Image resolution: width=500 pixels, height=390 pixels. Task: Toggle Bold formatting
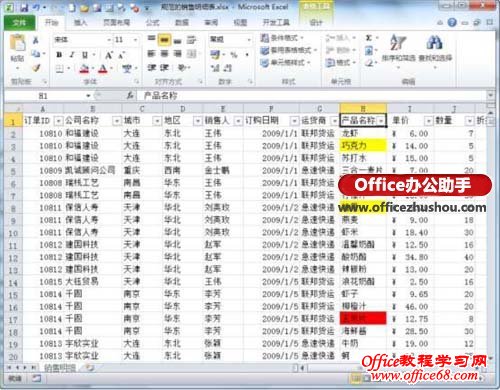(x=59, y=55)
